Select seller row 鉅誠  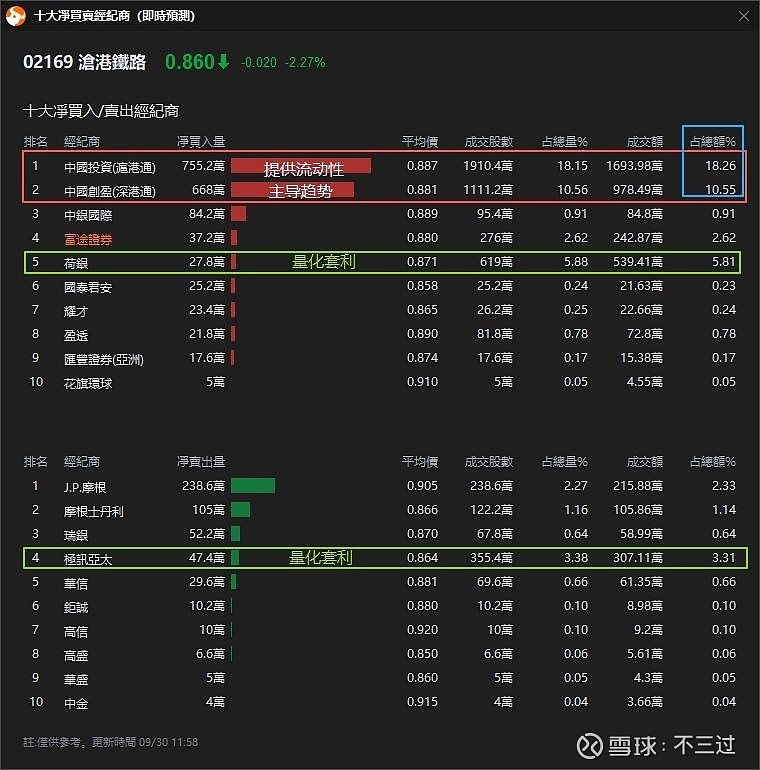[380, 606]
